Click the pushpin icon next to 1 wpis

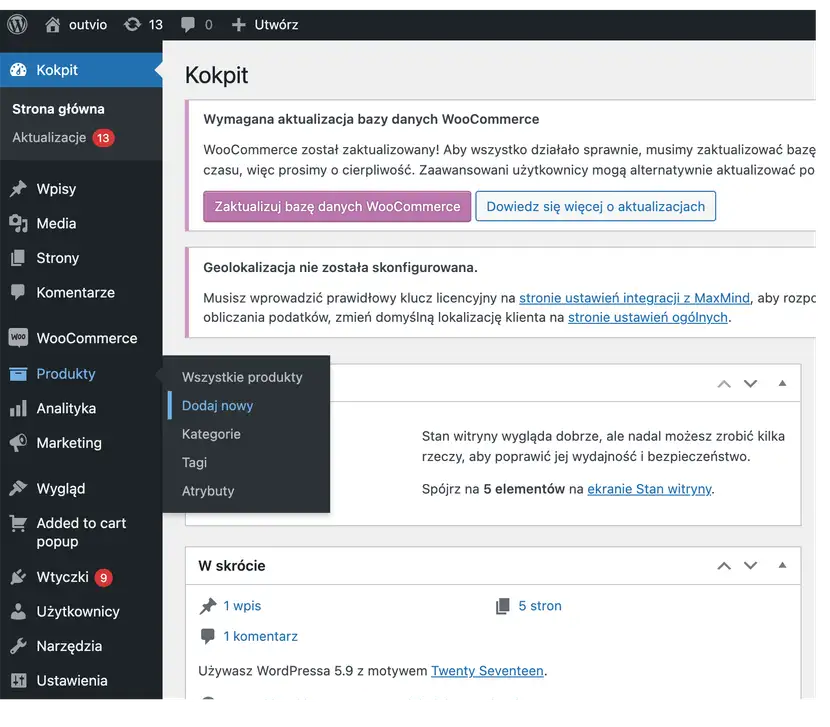[208, 606]
